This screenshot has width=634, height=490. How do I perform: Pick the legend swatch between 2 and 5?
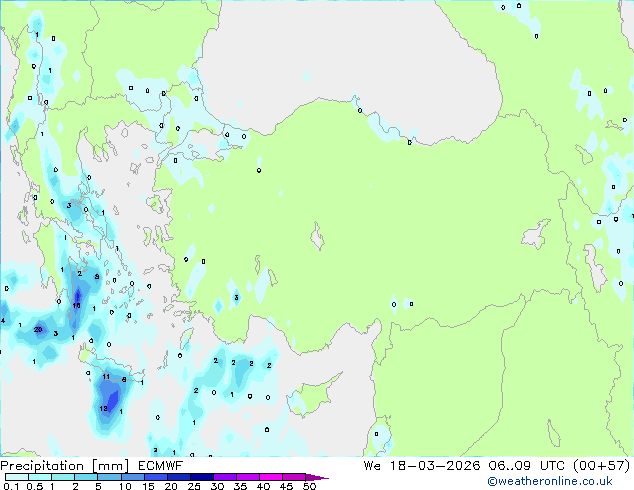[x=86, y=477]
